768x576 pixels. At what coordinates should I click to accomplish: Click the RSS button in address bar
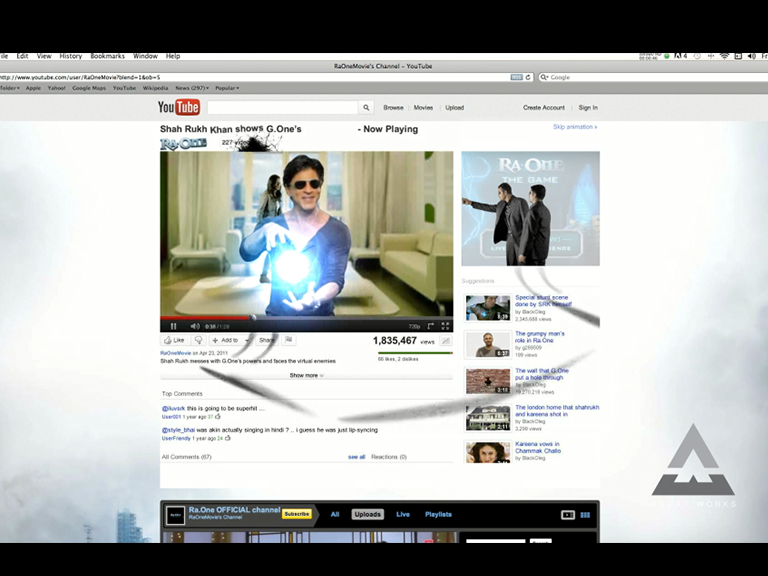pos(516,77)
